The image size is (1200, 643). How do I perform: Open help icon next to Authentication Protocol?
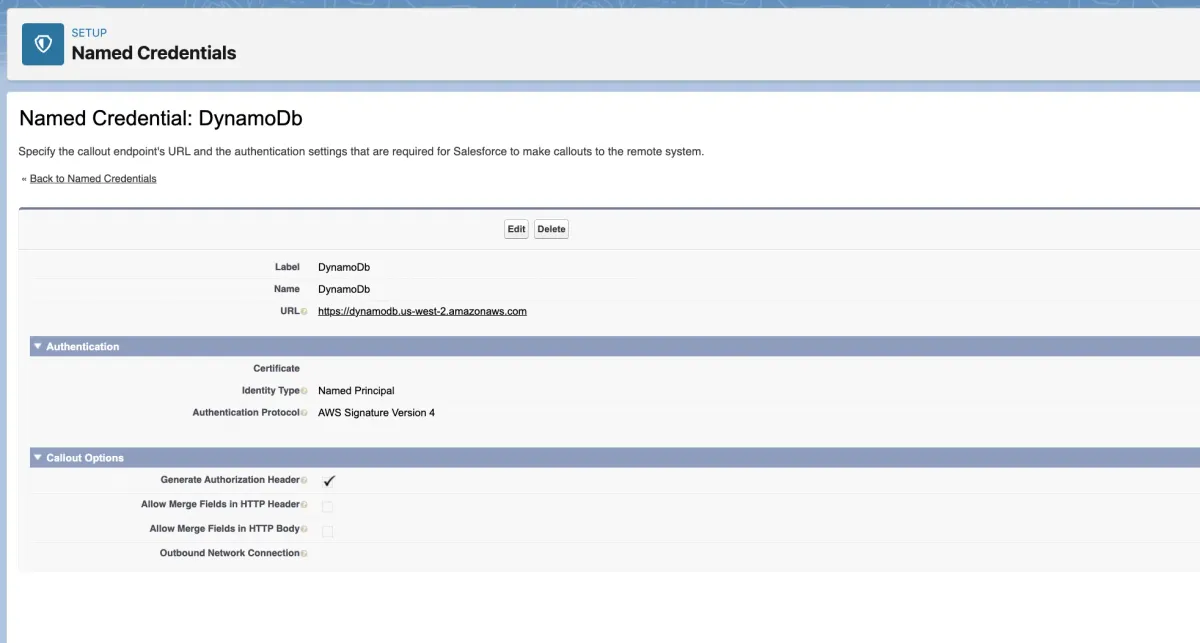(x=304, y=413)
